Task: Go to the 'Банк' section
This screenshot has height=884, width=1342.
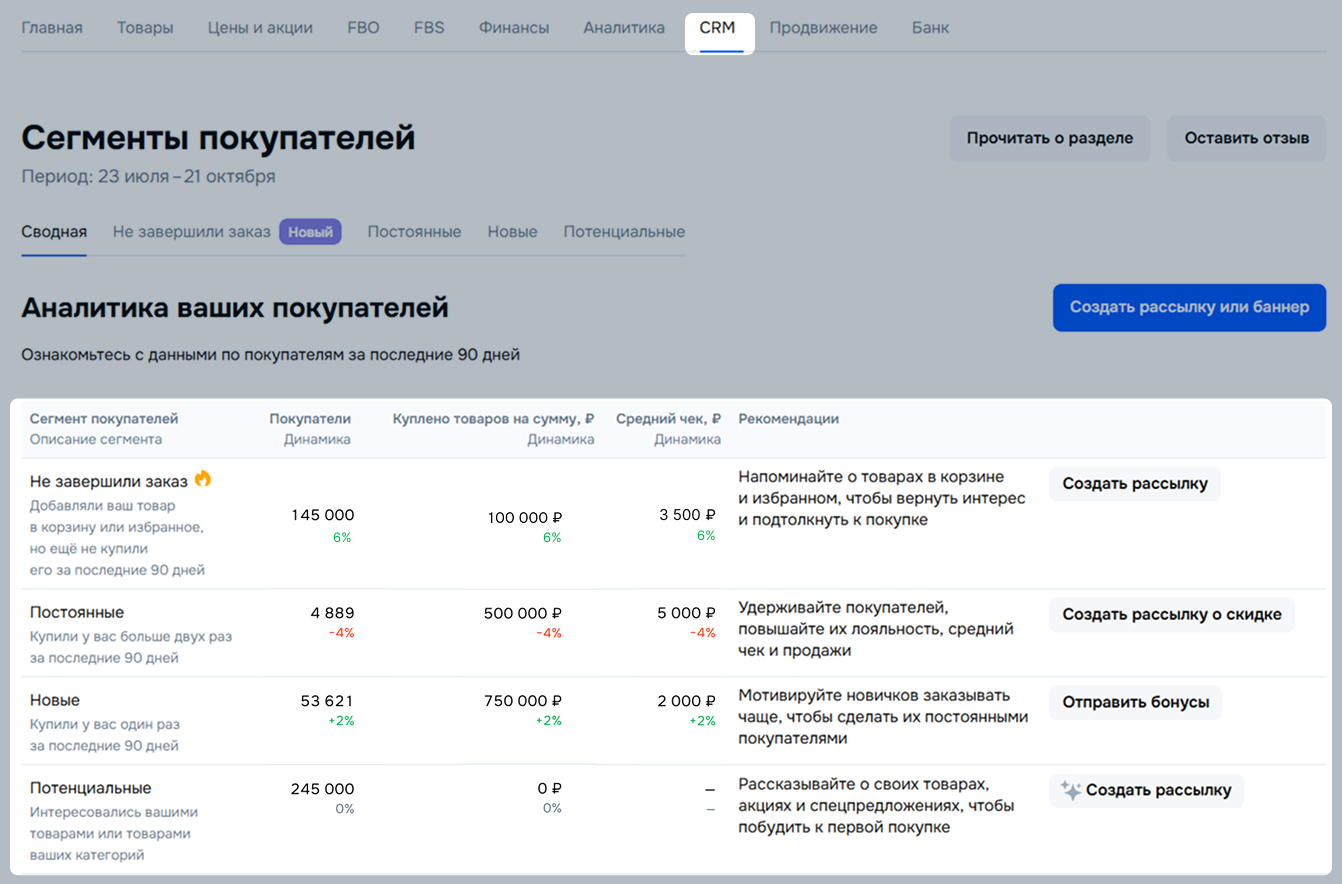Action: click(x=930, y=28)
